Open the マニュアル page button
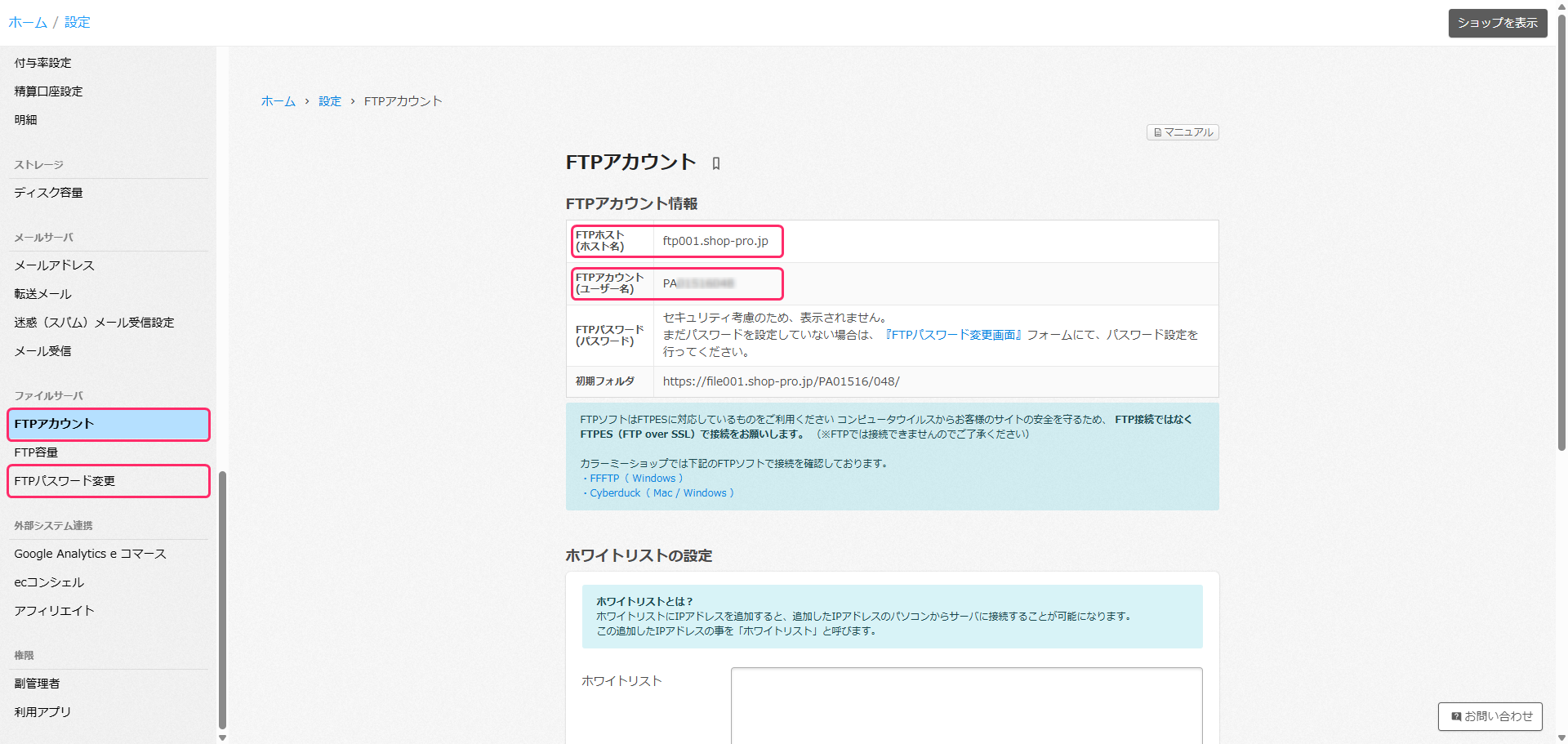The height and width of the screenshot is (744, 1568). tap(1183, 132)
